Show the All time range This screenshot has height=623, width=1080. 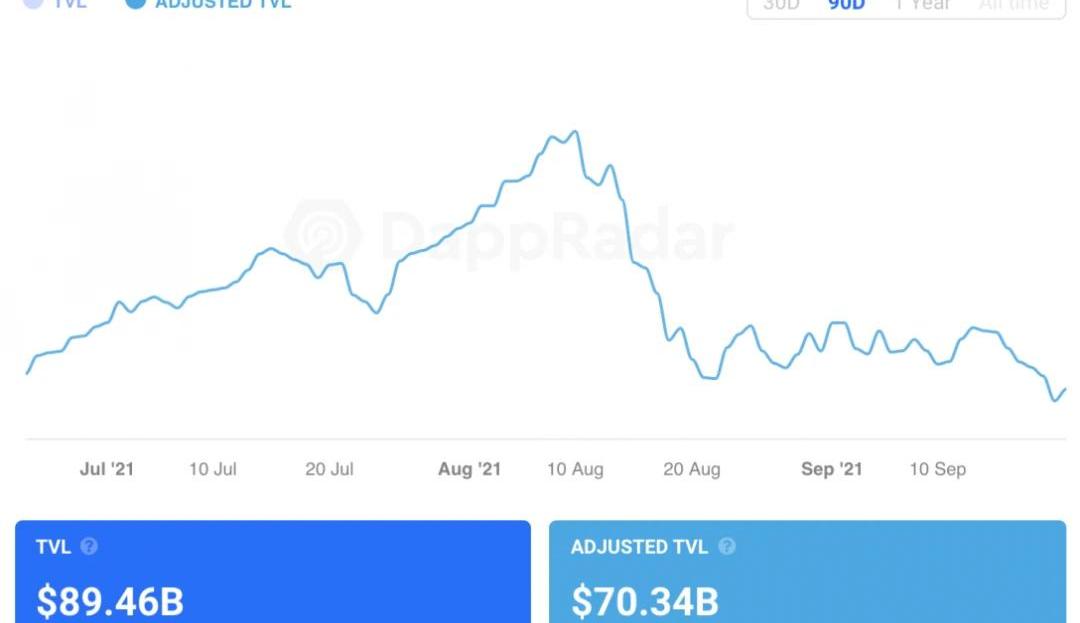point(1013,5)
